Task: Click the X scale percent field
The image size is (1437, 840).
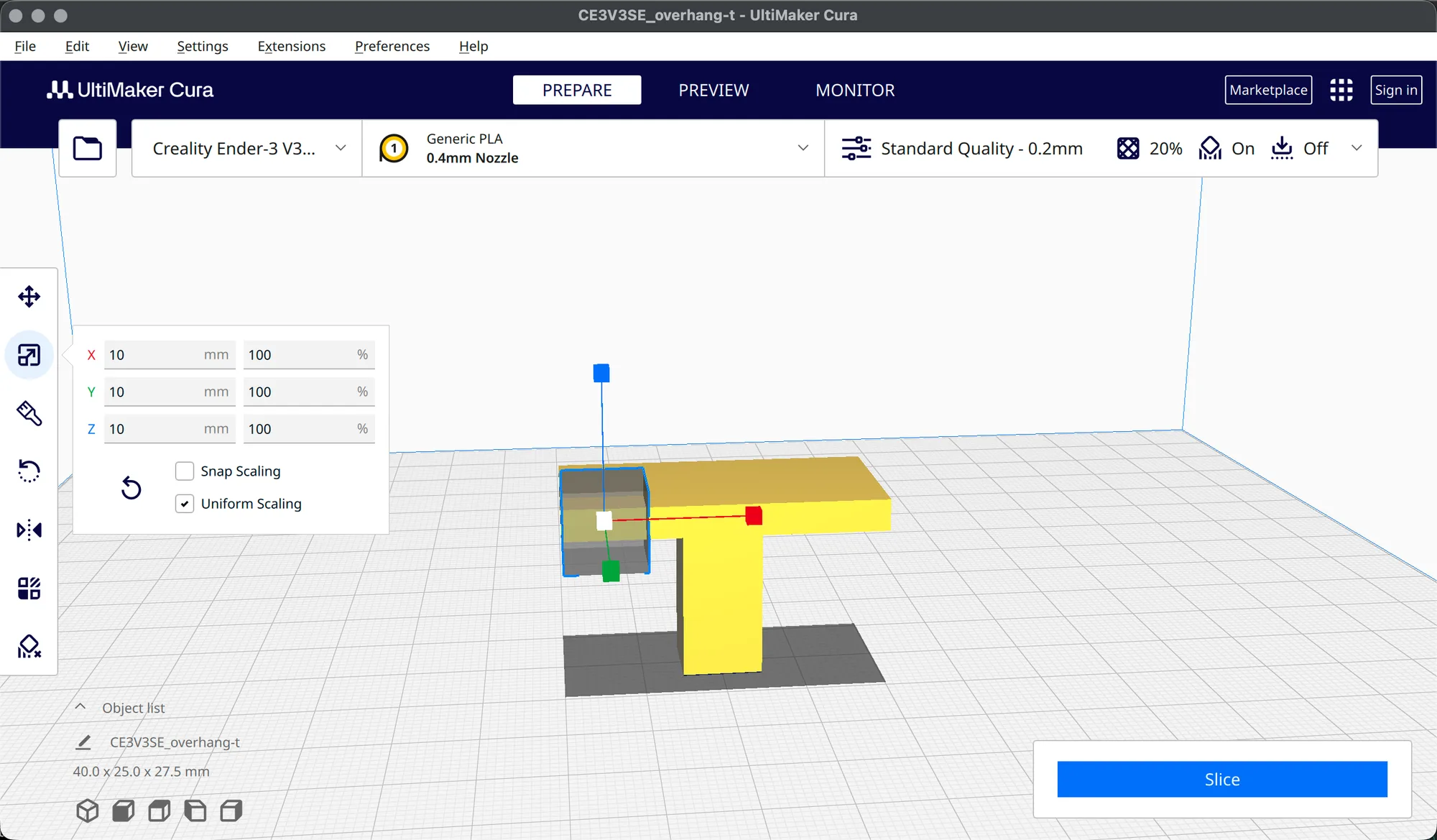Action: coord(309,355)
